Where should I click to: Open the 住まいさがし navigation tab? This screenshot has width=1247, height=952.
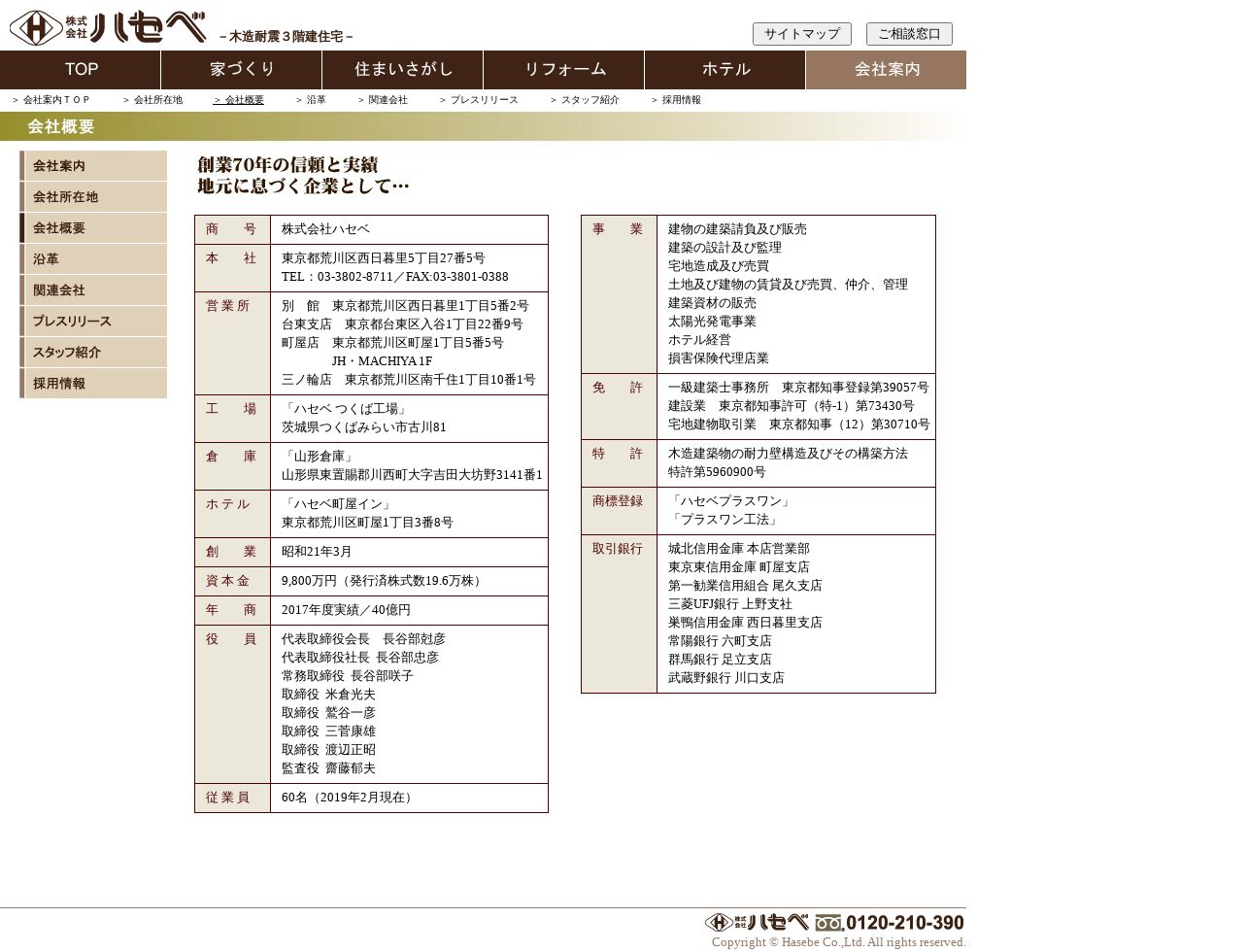tap(403, 70)
